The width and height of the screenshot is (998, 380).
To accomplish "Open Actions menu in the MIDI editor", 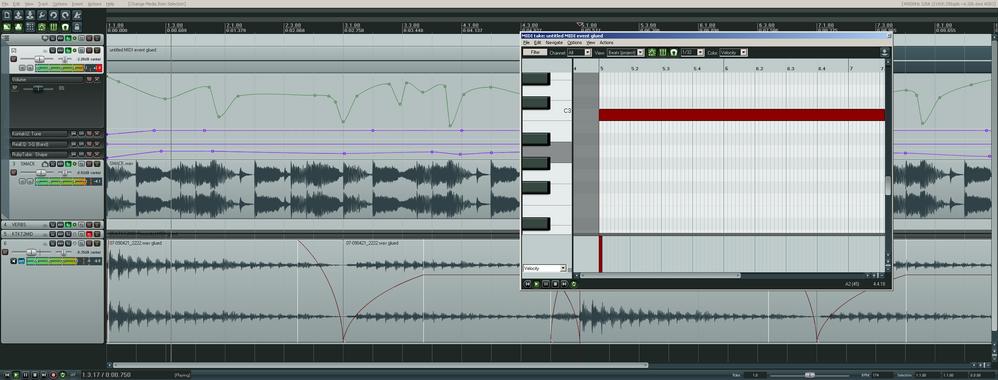I will point(607,43).
